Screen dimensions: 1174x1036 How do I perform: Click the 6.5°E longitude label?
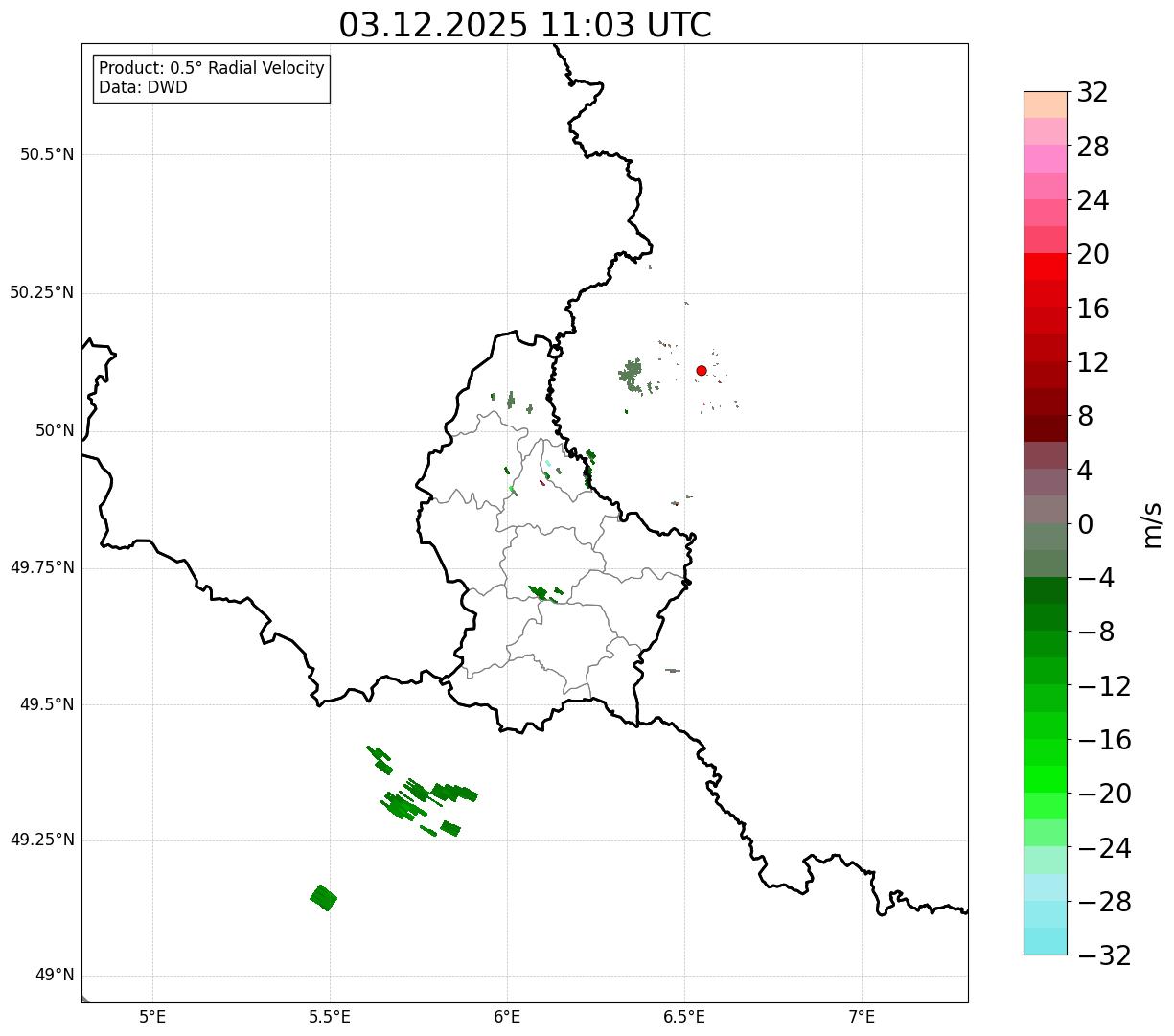(x=684, y=1016)
